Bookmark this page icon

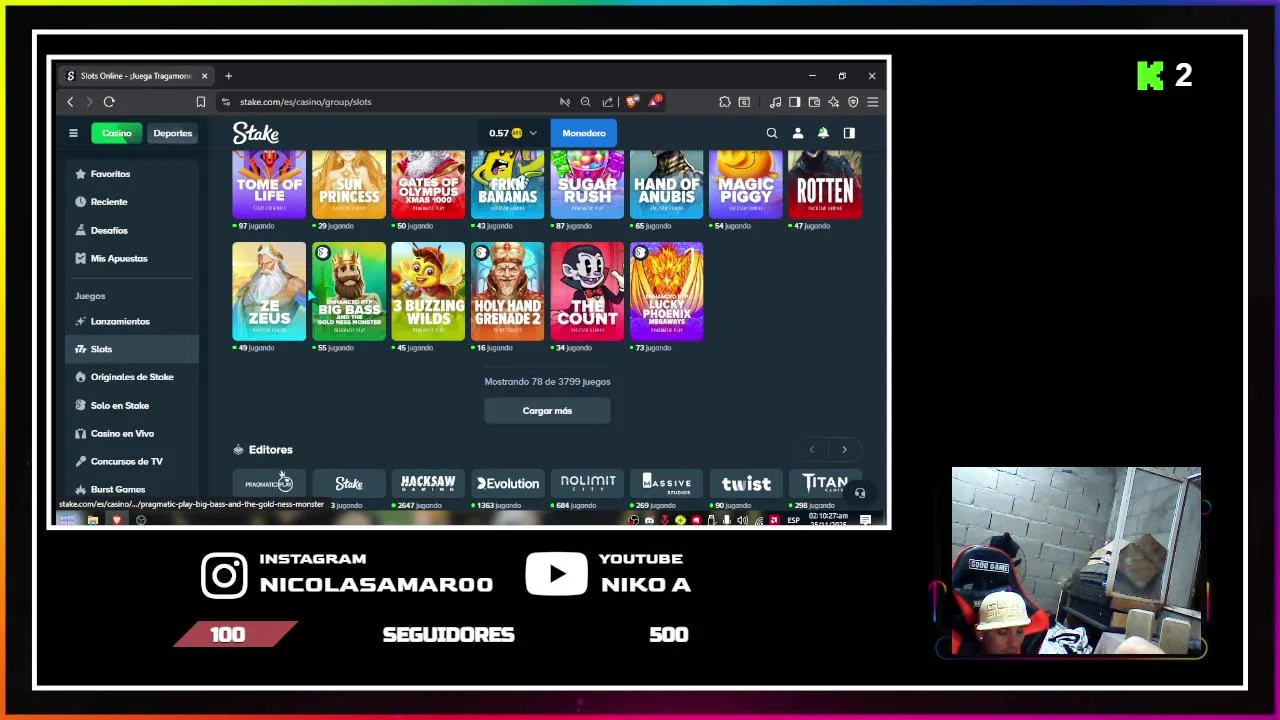[x=201, y=102]
